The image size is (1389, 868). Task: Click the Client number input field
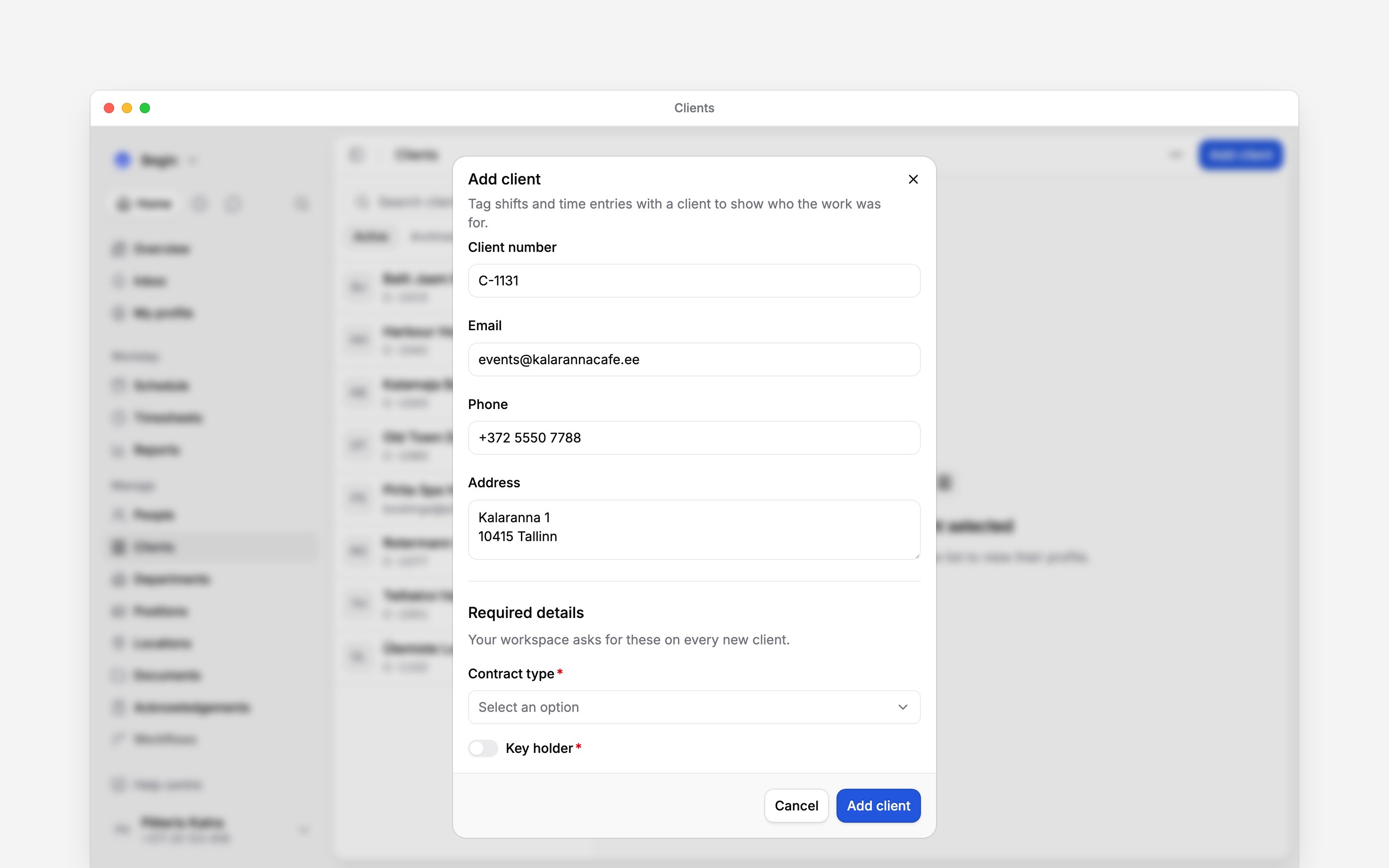point(694,281)
